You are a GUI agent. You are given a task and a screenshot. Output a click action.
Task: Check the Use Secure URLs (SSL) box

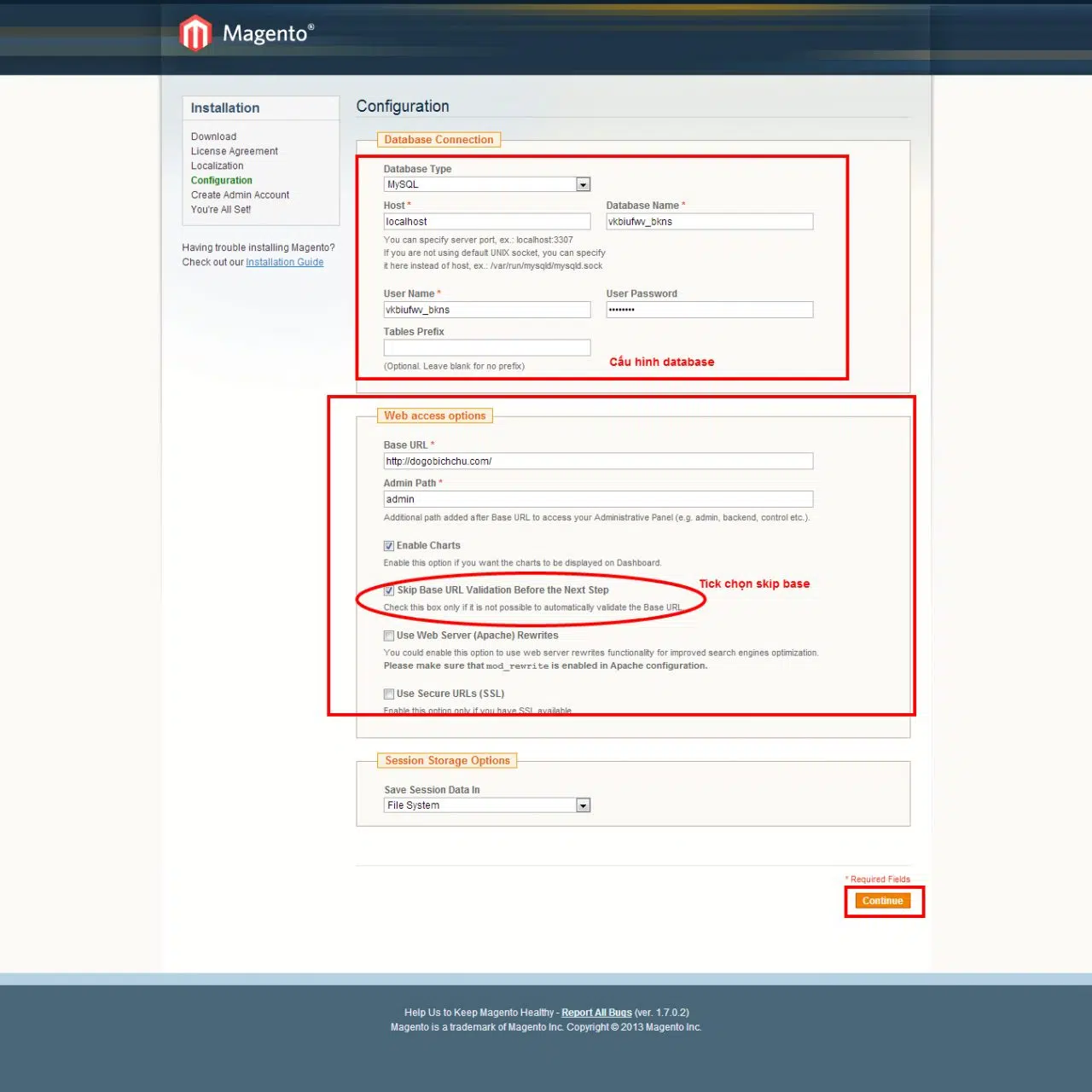[389, 694]
